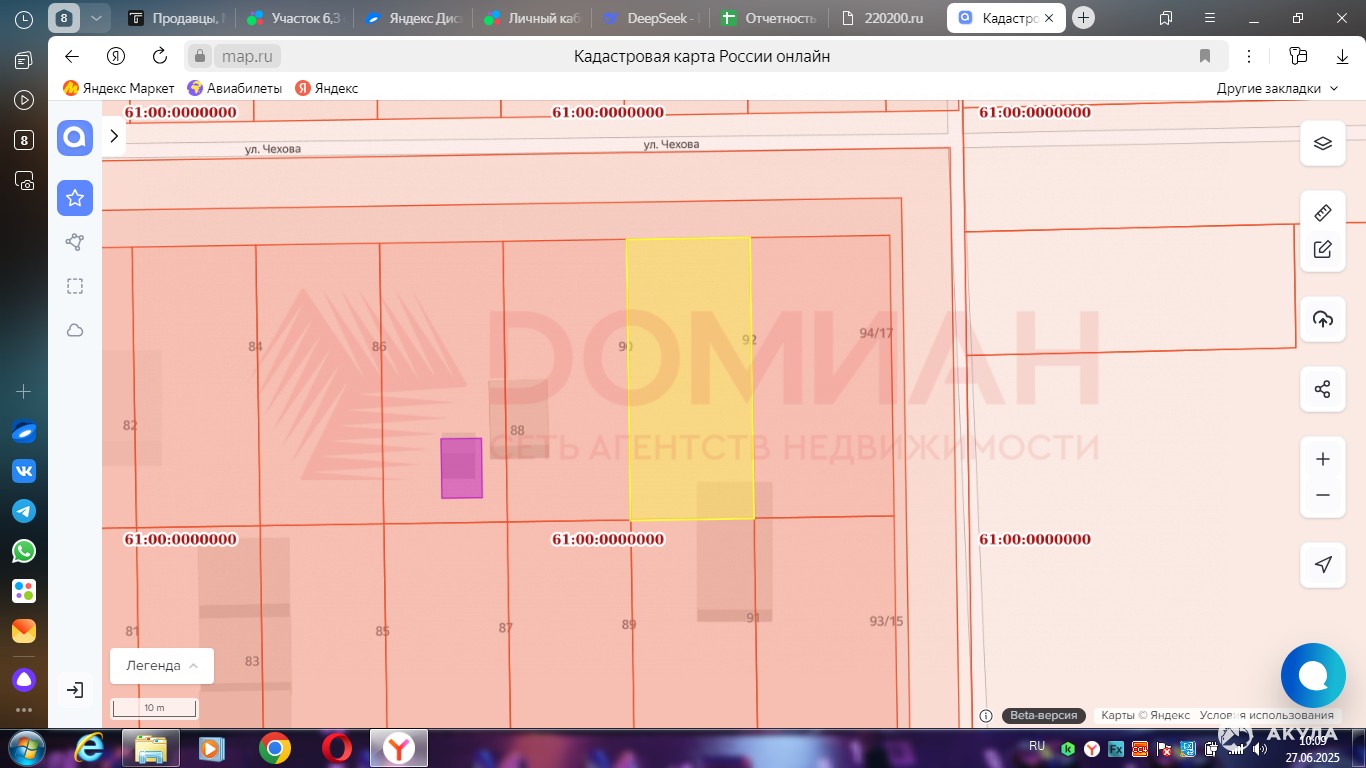The height and width of the screenshot is (768, 1366).
Task: Open the edit note pencil tool
Action: point(1322,250)
